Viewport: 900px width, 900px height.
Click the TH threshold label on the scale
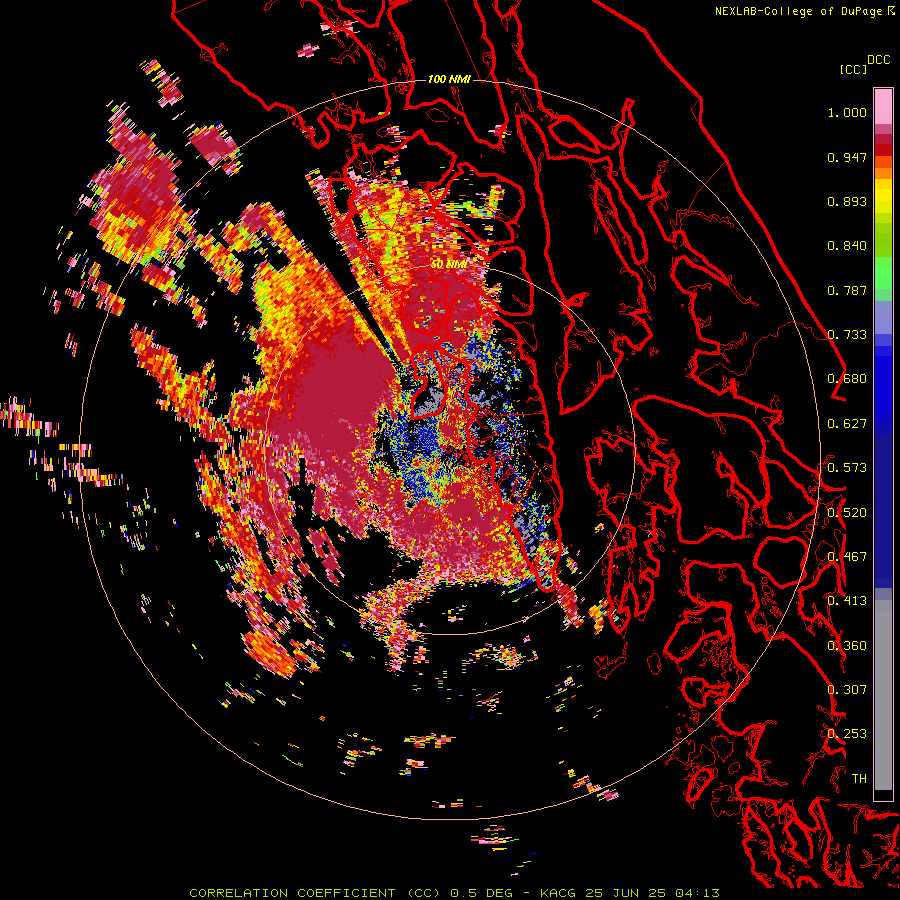[x=859, y=779]
